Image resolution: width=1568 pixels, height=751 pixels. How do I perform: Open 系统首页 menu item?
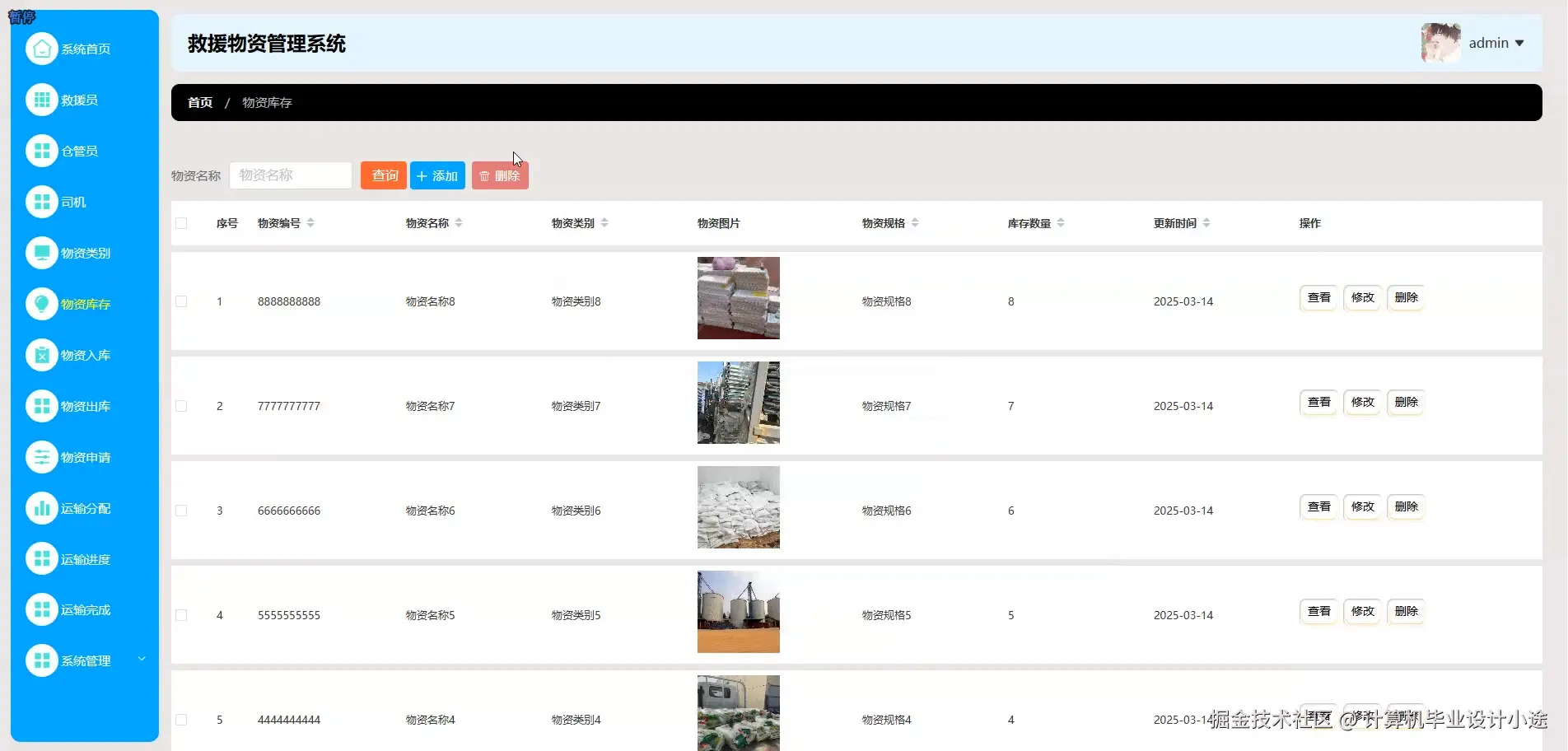(x=85, y=49)
